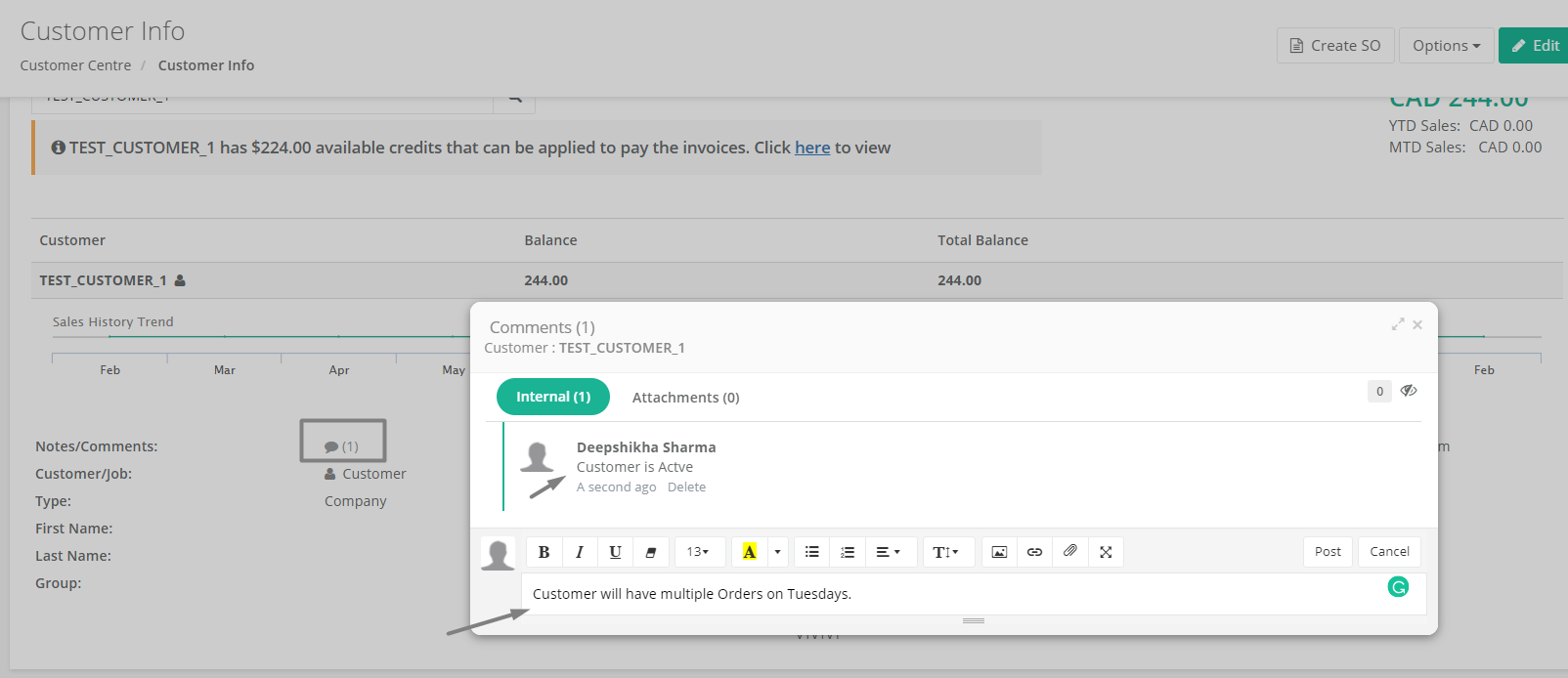The width and height of the screenshot is (1568, 678).
Task: Toggle the crossed-eye visibility icon in comments
Action: 1408,391
